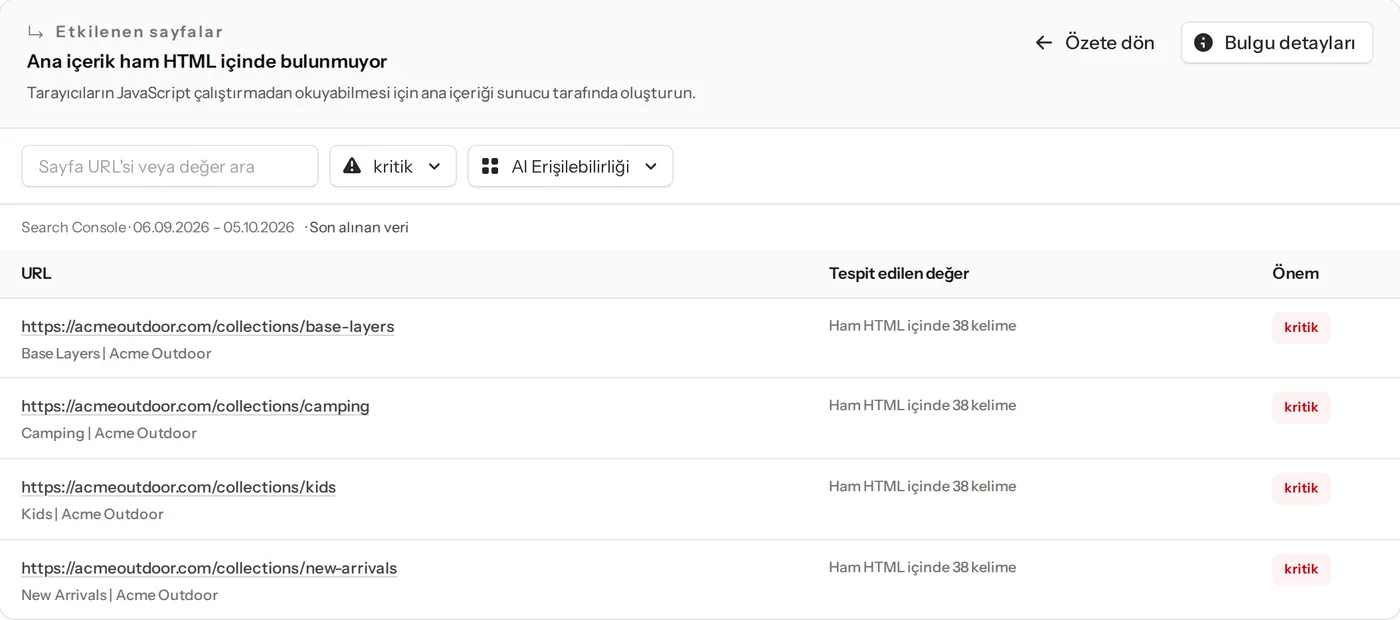Click the detected value in camping row
1400x620 pixels.
[x=922, y=405]
